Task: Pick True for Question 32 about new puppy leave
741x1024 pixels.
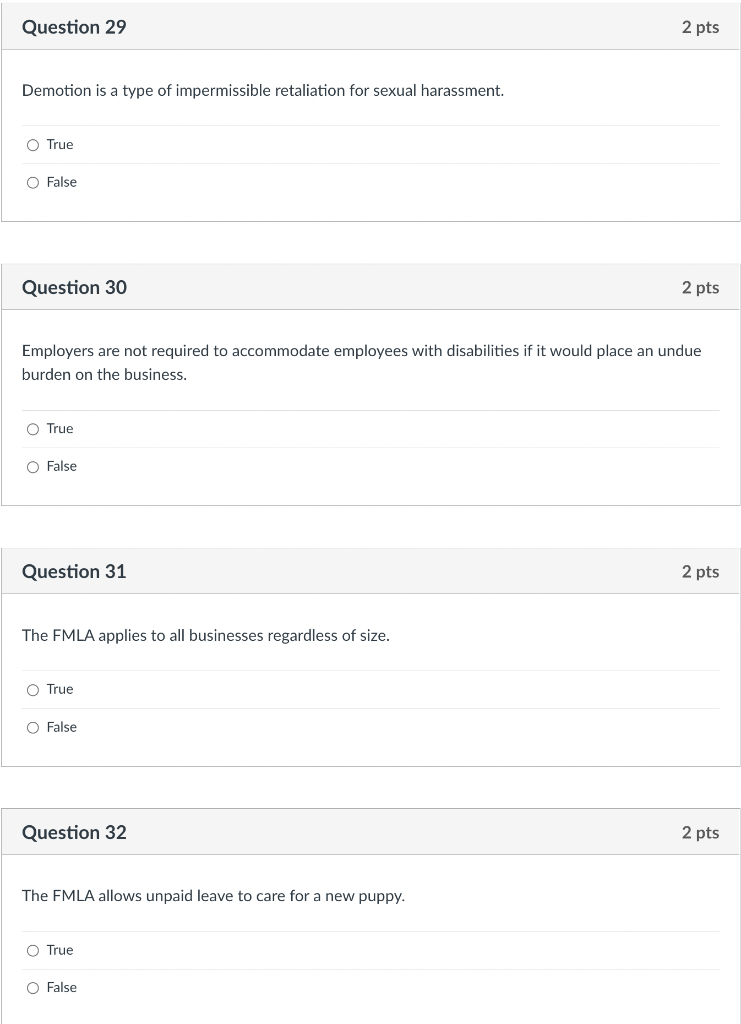Action: pos(33,951)
